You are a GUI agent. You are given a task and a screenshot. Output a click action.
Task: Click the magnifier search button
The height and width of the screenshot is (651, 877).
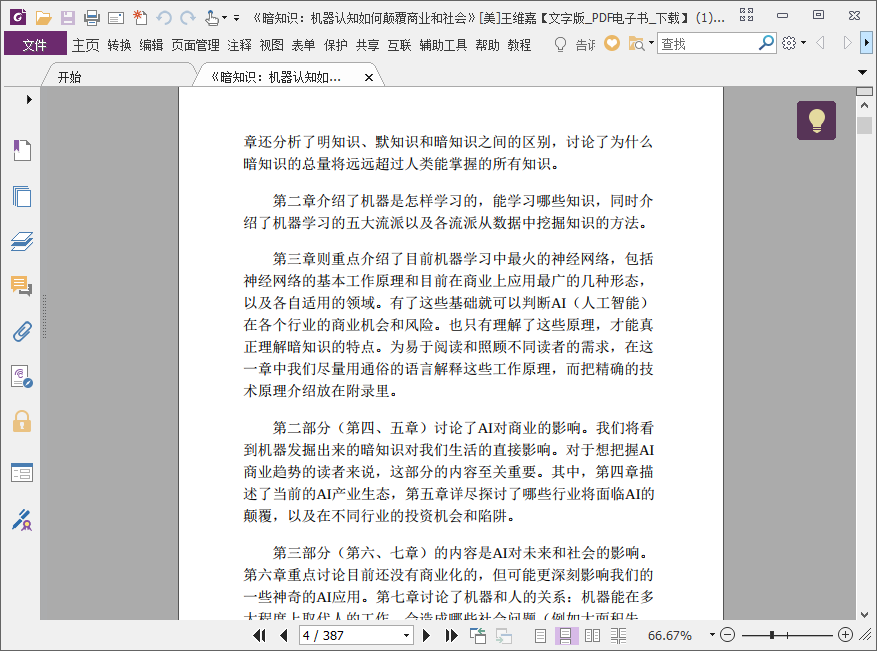tap(766, 43)
